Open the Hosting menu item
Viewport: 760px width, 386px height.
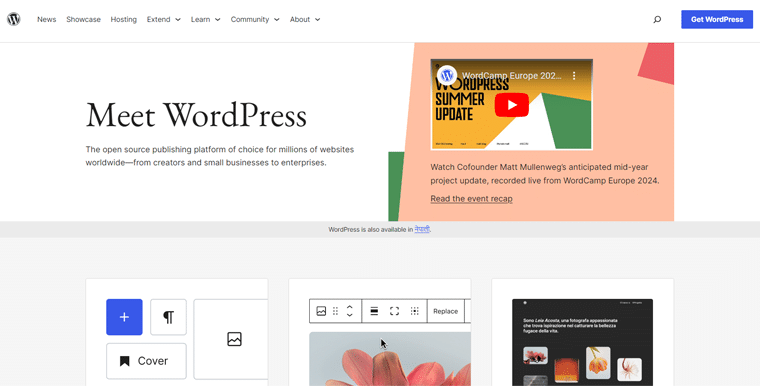124,19
